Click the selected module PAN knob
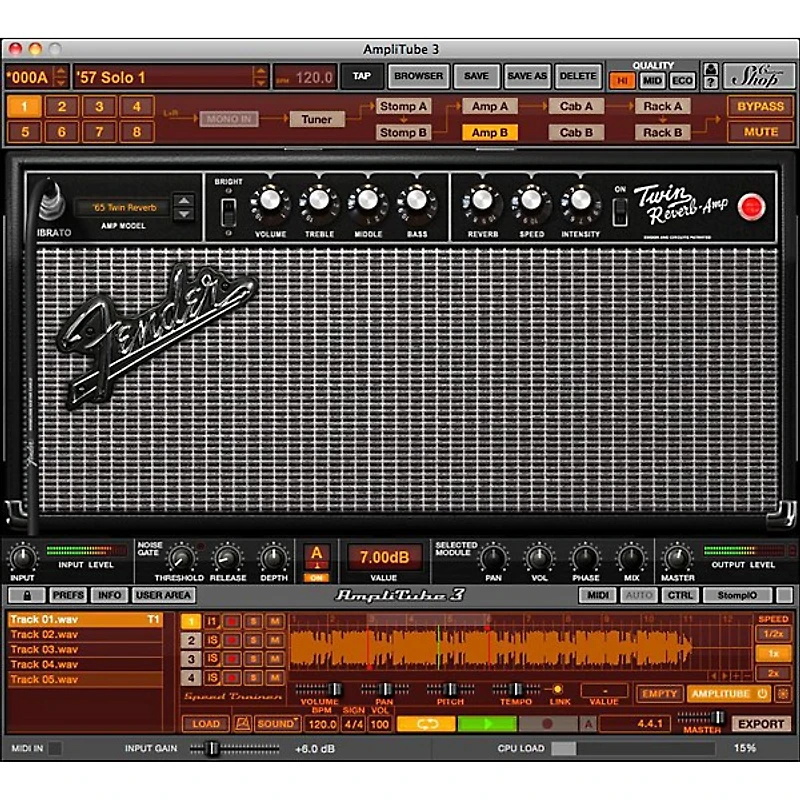The width and height of the screenshot is (800, 800). point(493,558)
